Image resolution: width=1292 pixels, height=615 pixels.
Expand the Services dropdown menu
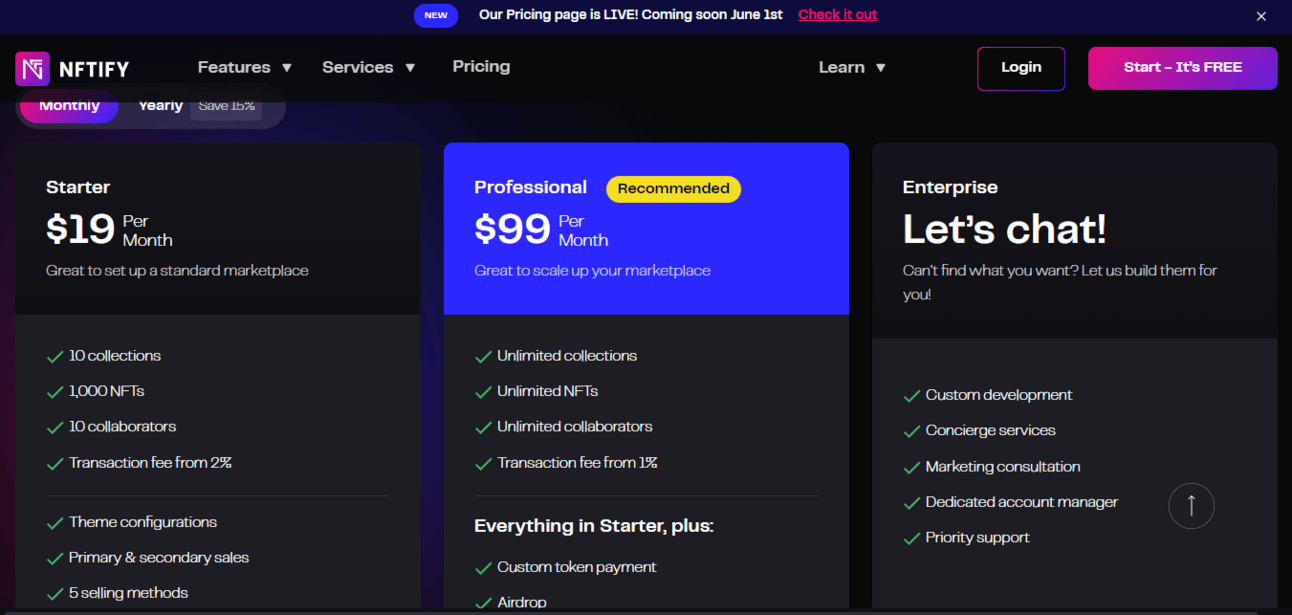[369, 68]
